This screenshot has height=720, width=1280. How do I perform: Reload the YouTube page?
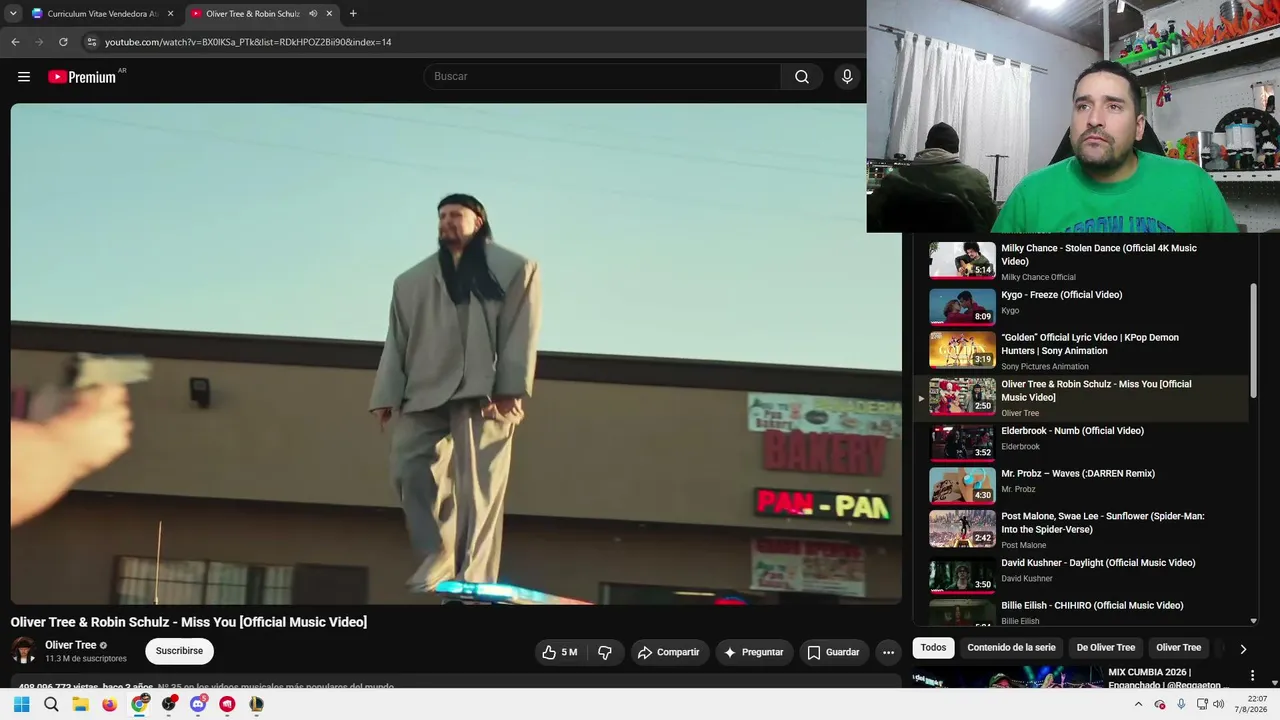(x=63, y=42)
